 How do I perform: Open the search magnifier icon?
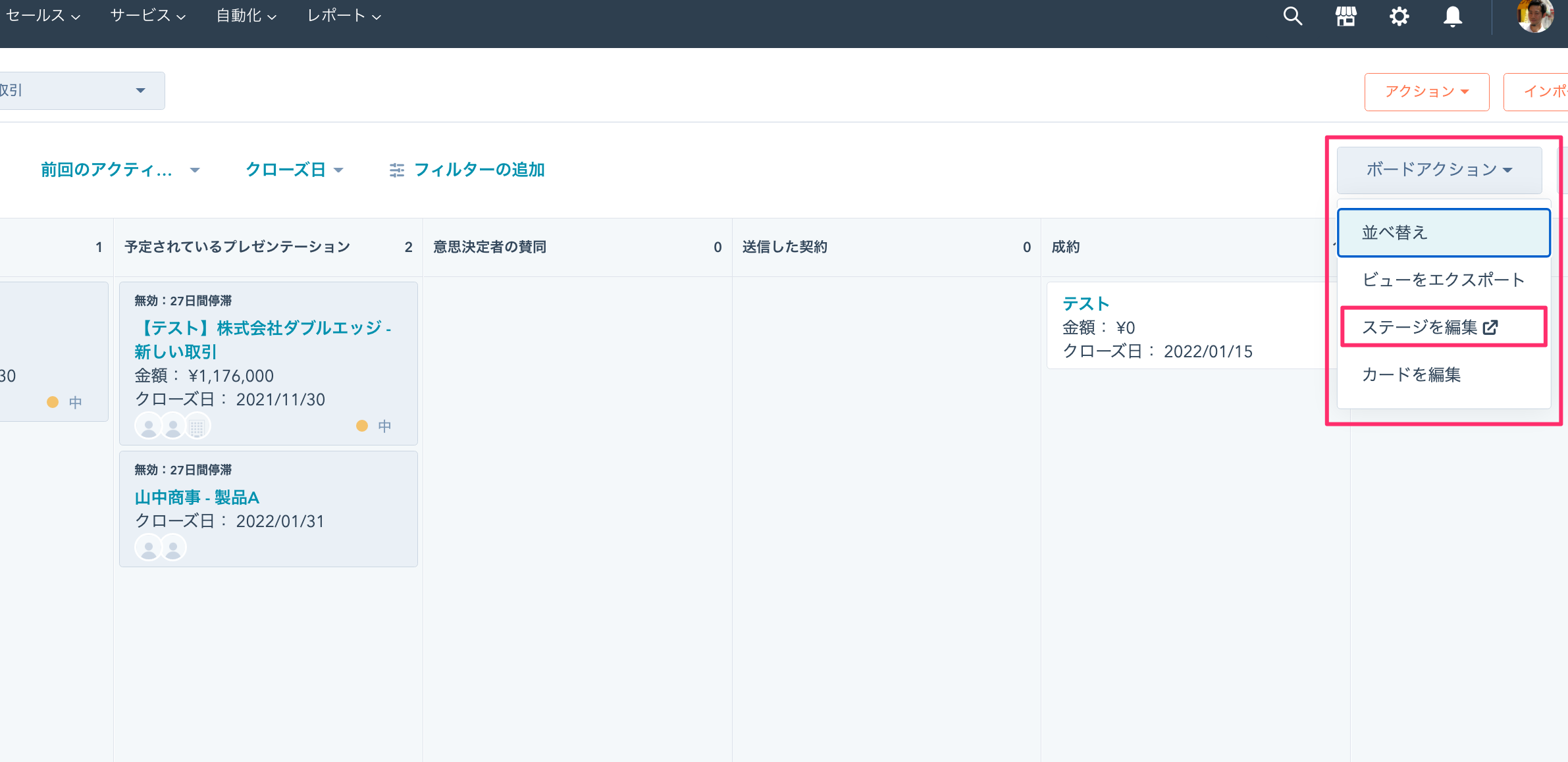pyautogui.click(x=1293, y=16)
